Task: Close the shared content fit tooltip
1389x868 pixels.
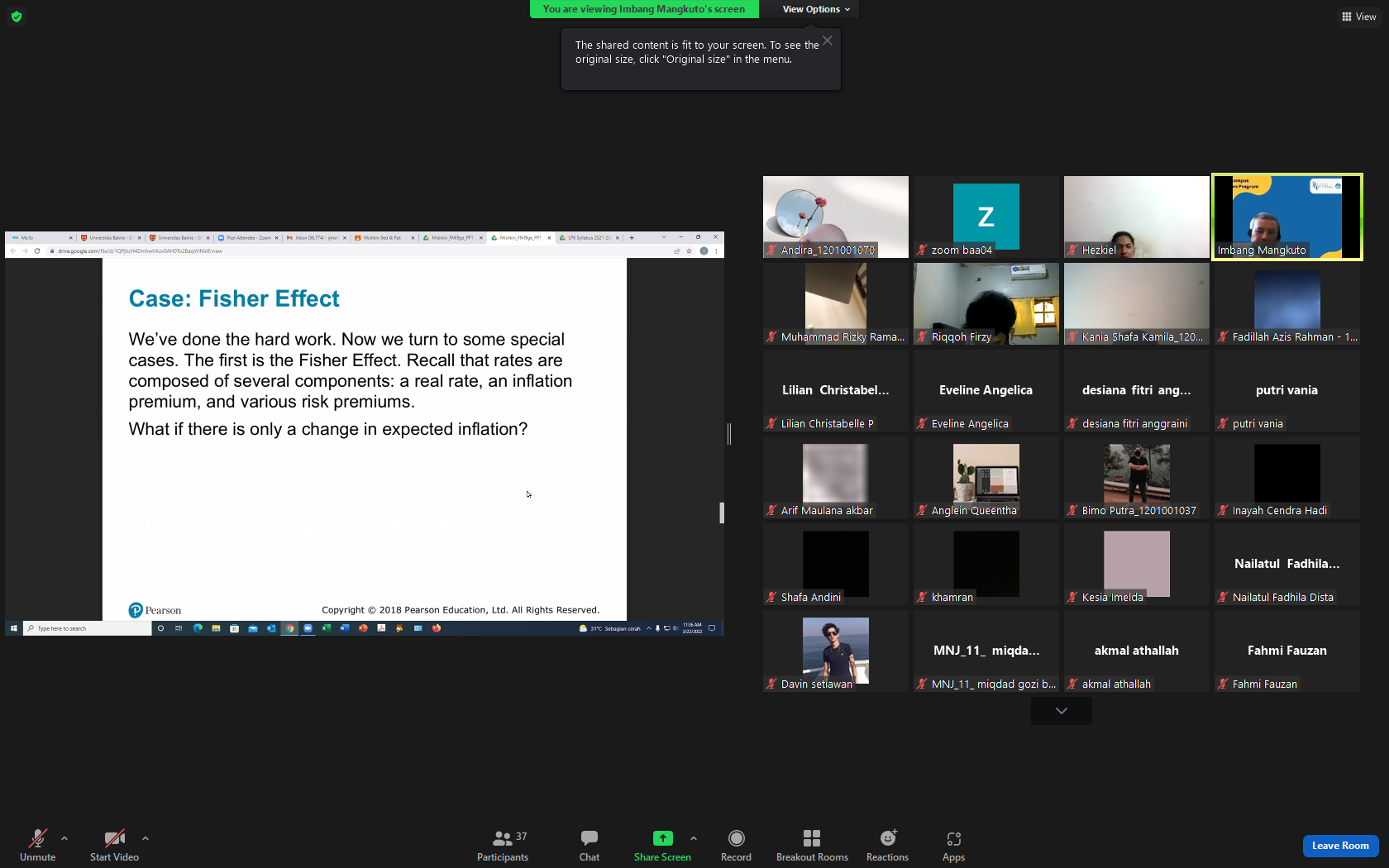Action: tap(828, 41)
